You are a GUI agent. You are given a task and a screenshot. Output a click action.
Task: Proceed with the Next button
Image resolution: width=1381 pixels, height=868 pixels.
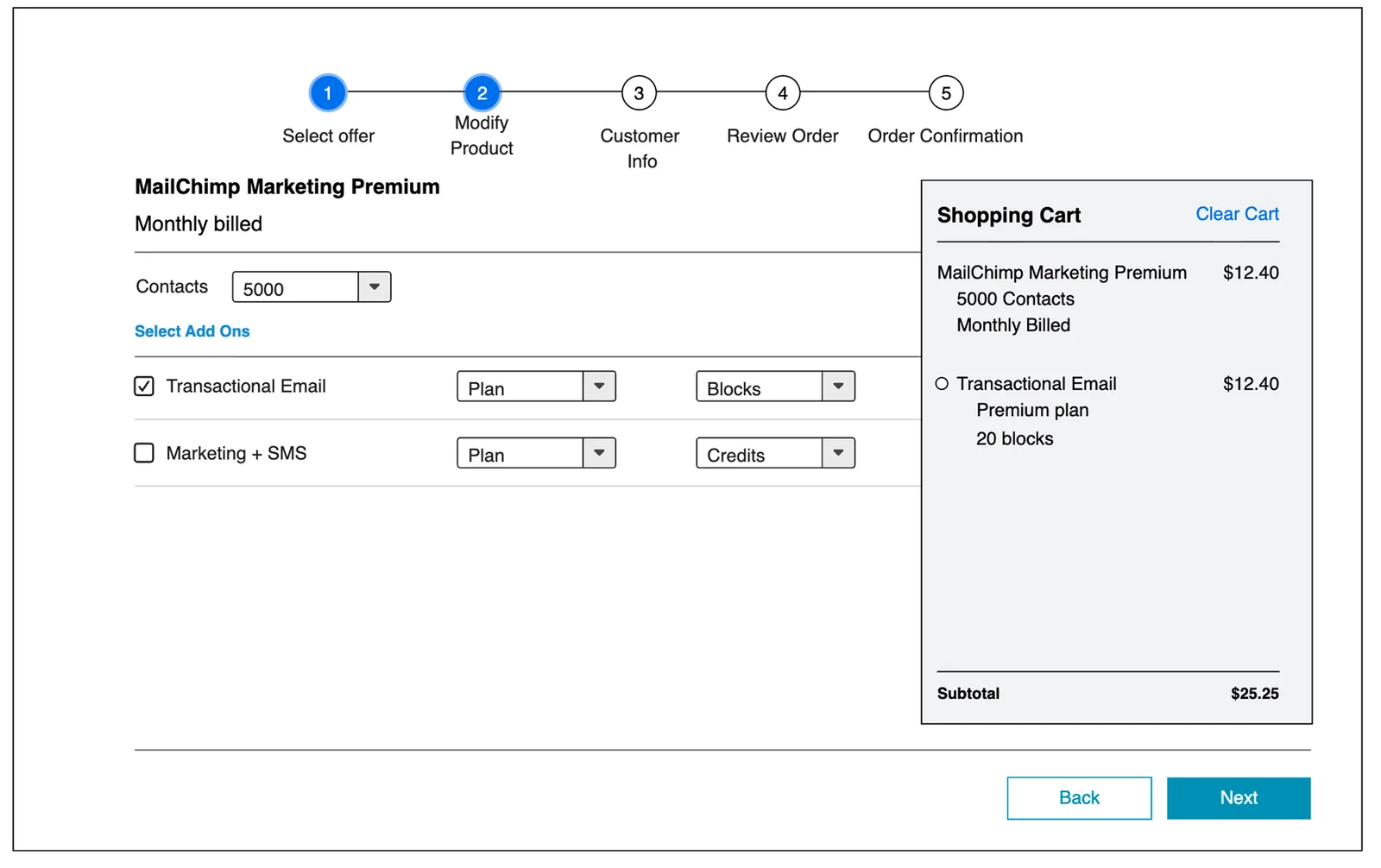1239,798
